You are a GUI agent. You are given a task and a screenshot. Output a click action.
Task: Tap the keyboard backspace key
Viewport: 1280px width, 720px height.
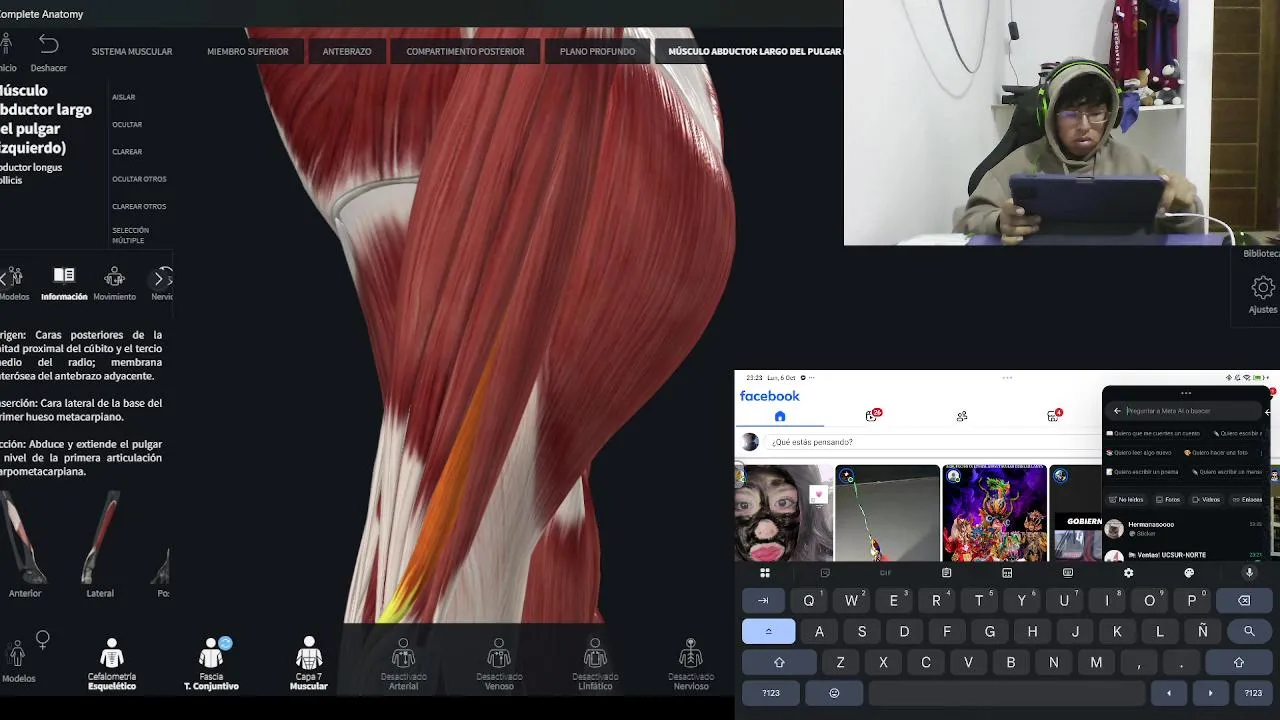coord(1244,601)
